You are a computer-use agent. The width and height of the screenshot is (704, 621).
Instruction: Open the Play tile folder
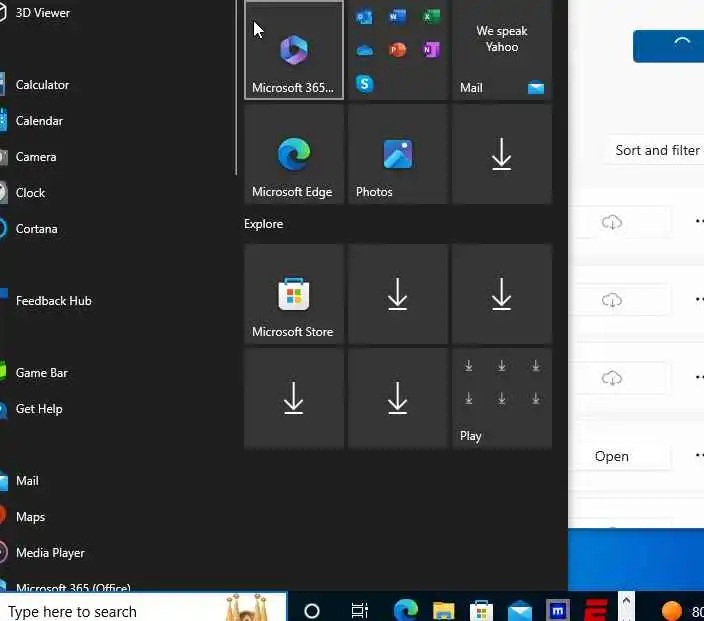502,398
